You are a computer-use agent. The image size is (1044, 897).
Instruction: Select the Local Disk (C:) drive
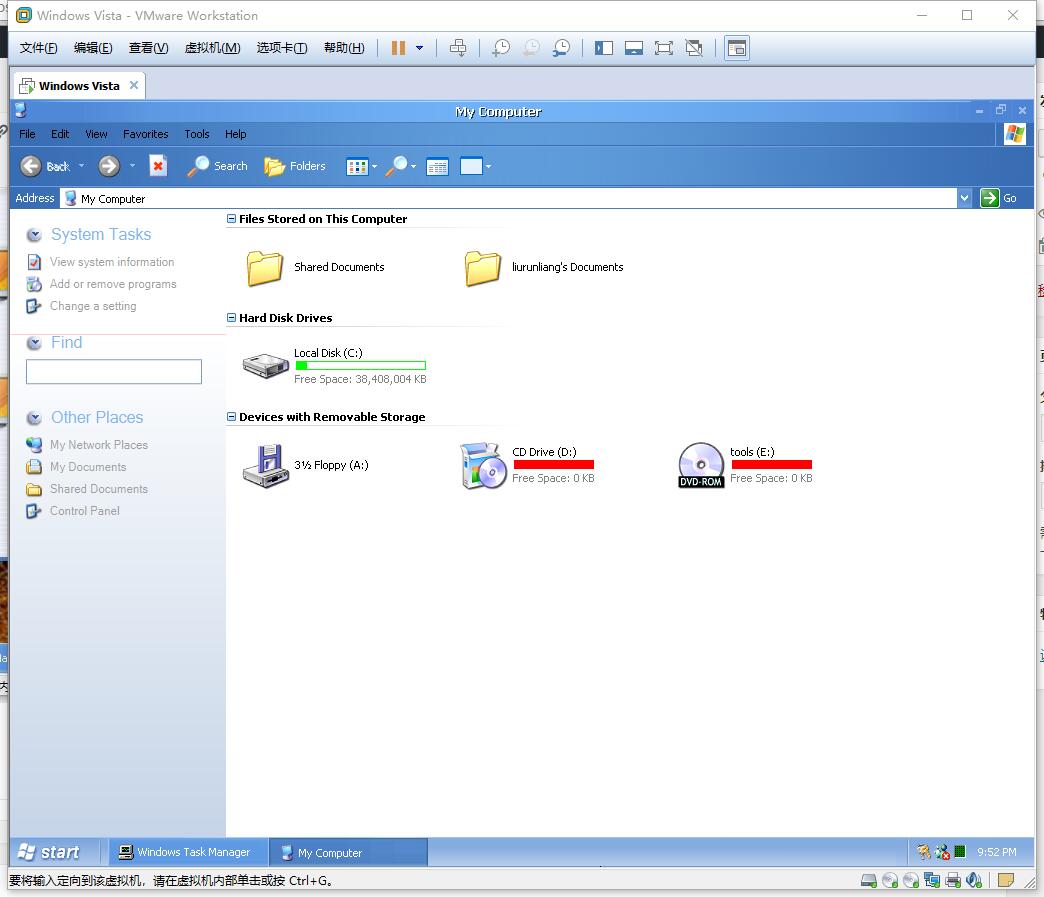334,365
